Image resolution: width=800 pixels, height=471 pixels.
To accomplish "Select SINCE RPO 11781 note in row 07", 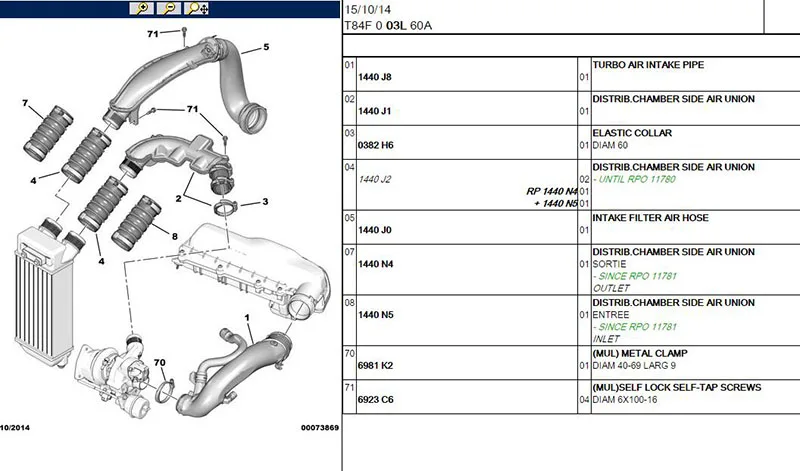I will click(635, 276).
